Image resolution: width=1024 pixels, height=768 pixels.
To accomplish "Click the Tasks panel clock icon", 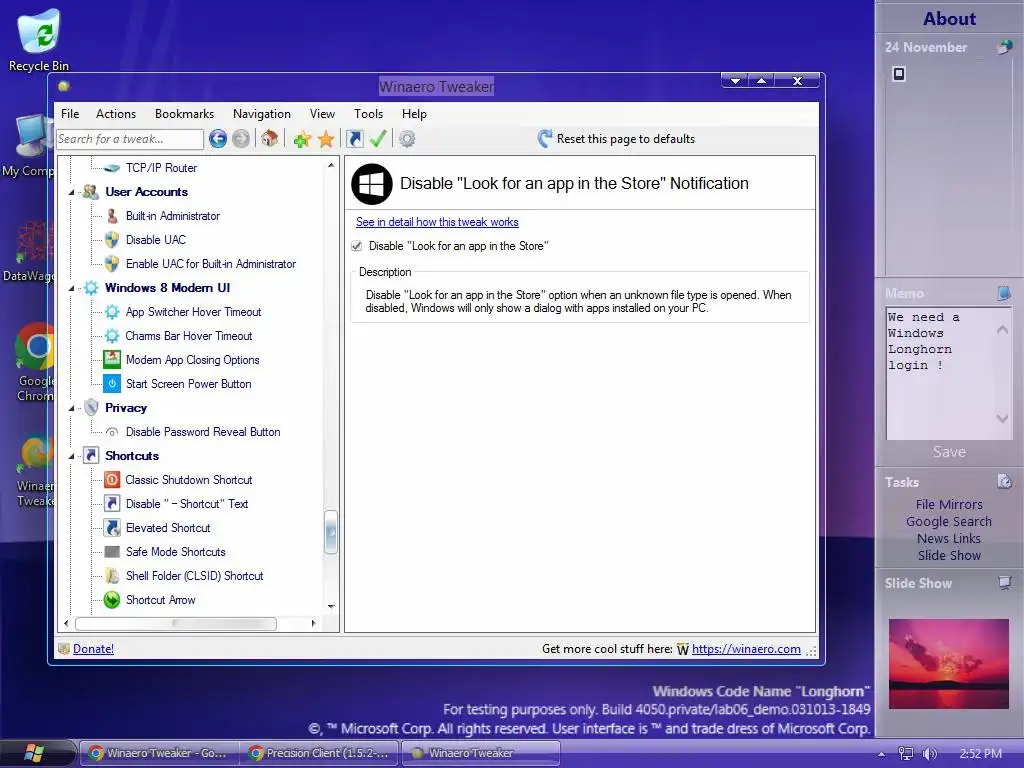I will [x=1004, y=482].
